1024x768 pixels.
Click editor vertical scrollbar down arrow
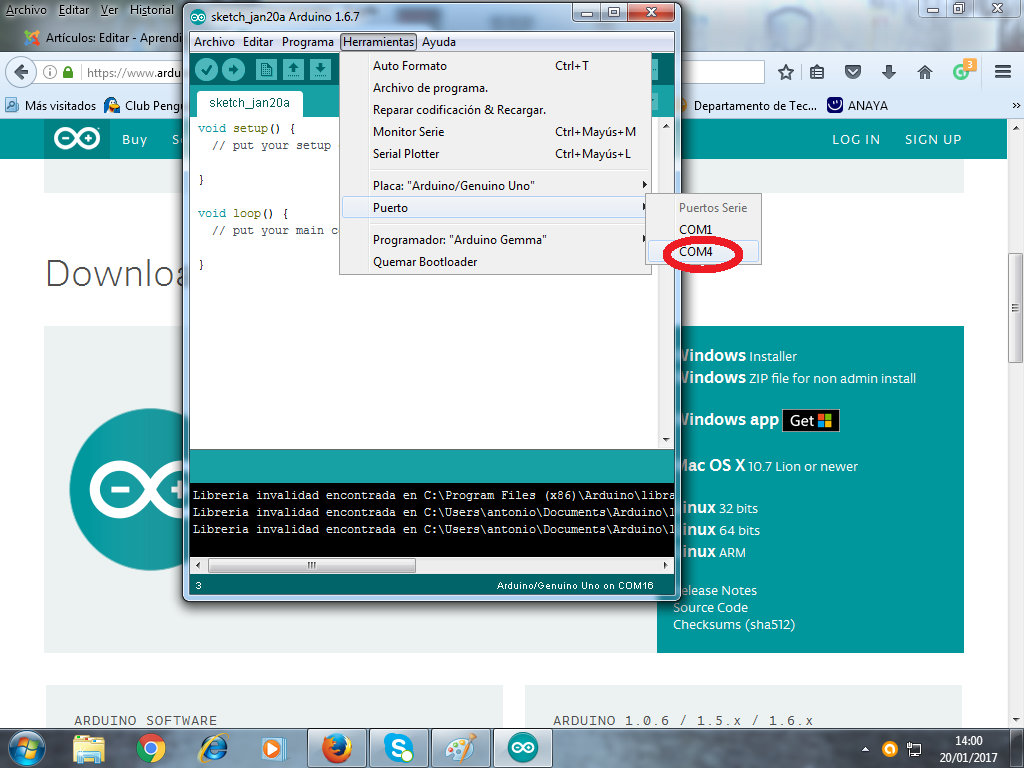(x=665, y=440)
